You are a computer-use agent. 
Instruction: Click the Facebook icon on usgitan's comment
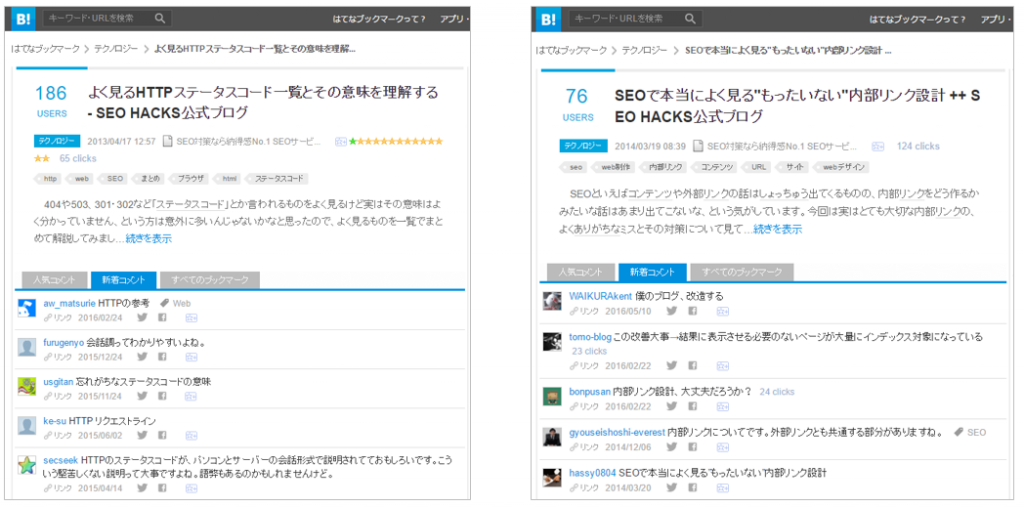click(163, 396)
